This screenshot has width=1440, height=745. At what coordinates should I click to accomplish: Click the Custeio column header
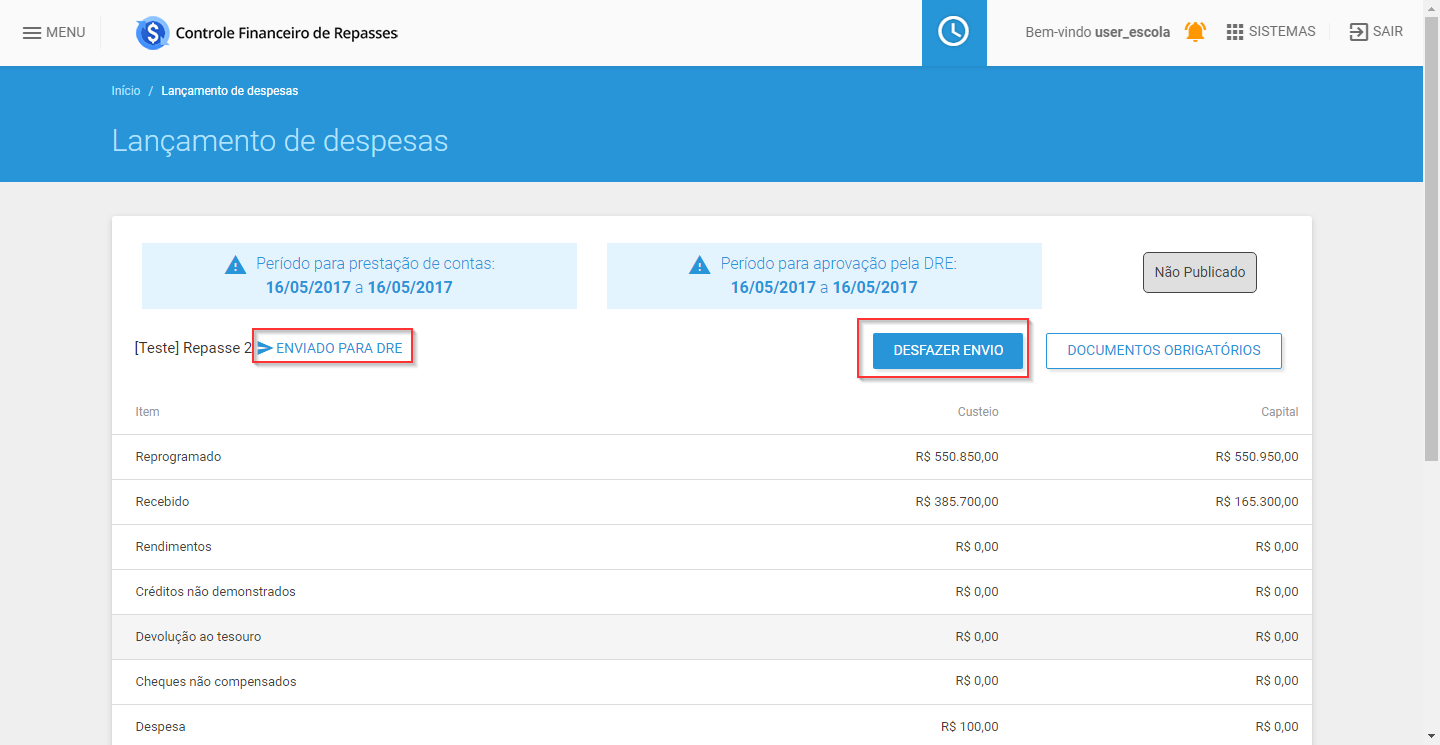(x=977, y=412)
